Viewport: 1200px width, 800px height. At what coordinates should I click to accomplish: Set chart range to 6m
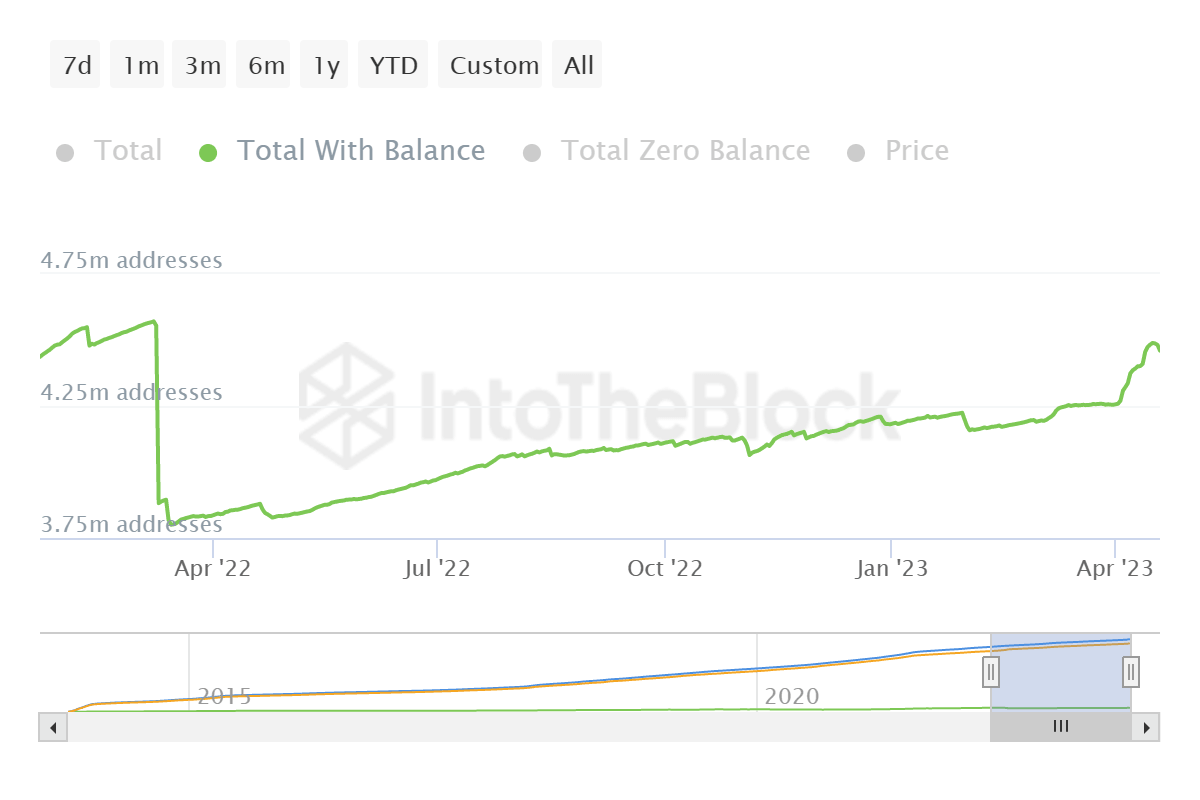(x=266, y=66)
